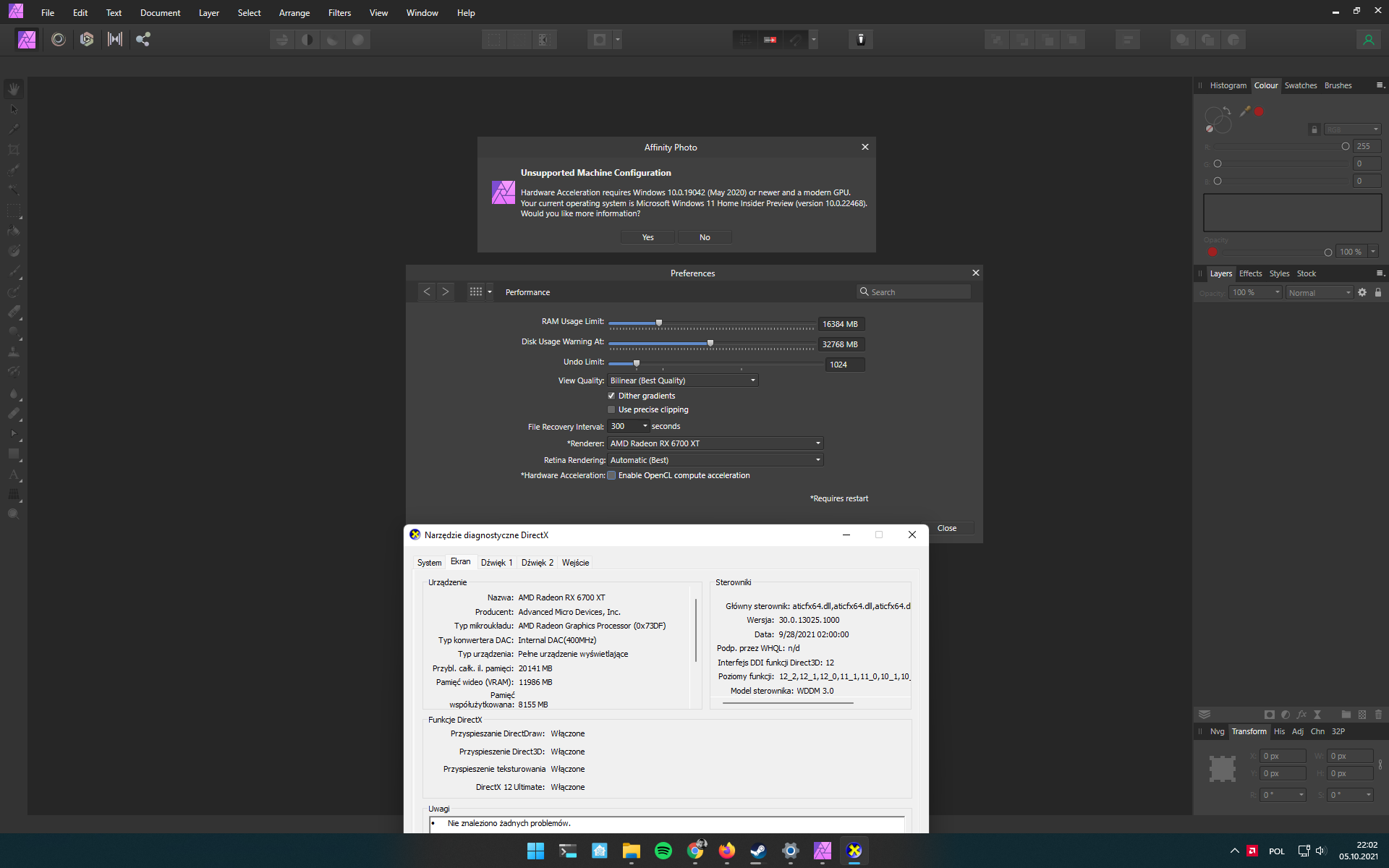Image resolution: width=1389 pixels, height=868 pixels.
Task: Open Layers panel gear settings icon
Action: coord(1362,292)
